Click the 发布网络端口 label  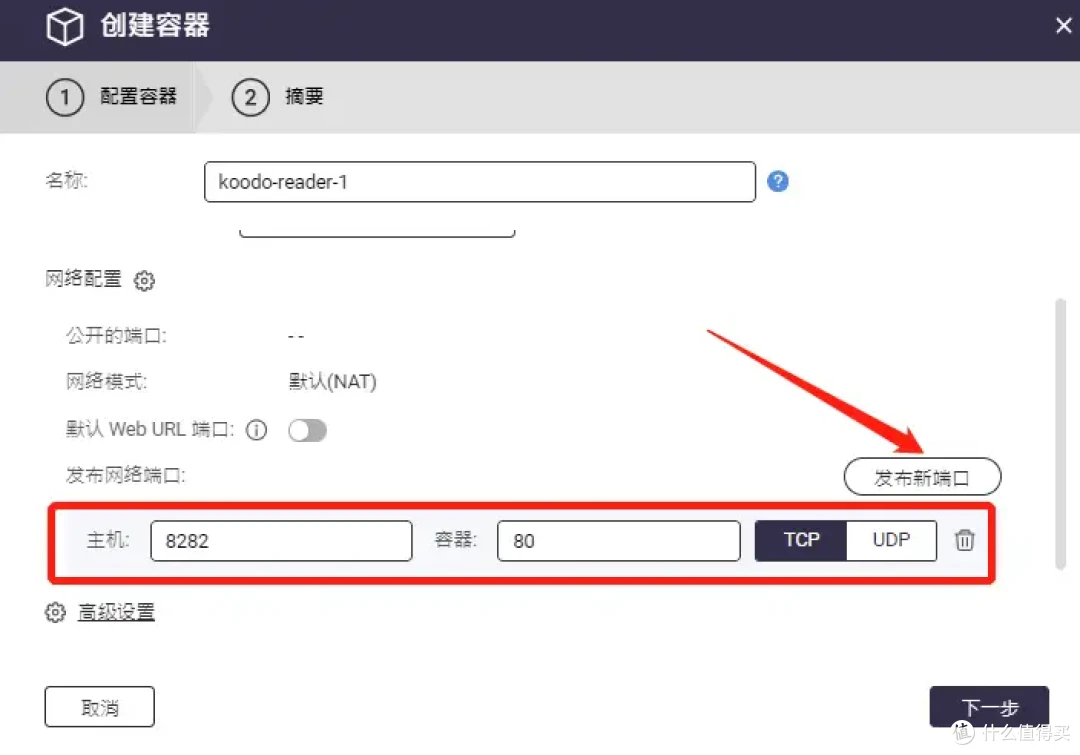[x=125, y=475]
